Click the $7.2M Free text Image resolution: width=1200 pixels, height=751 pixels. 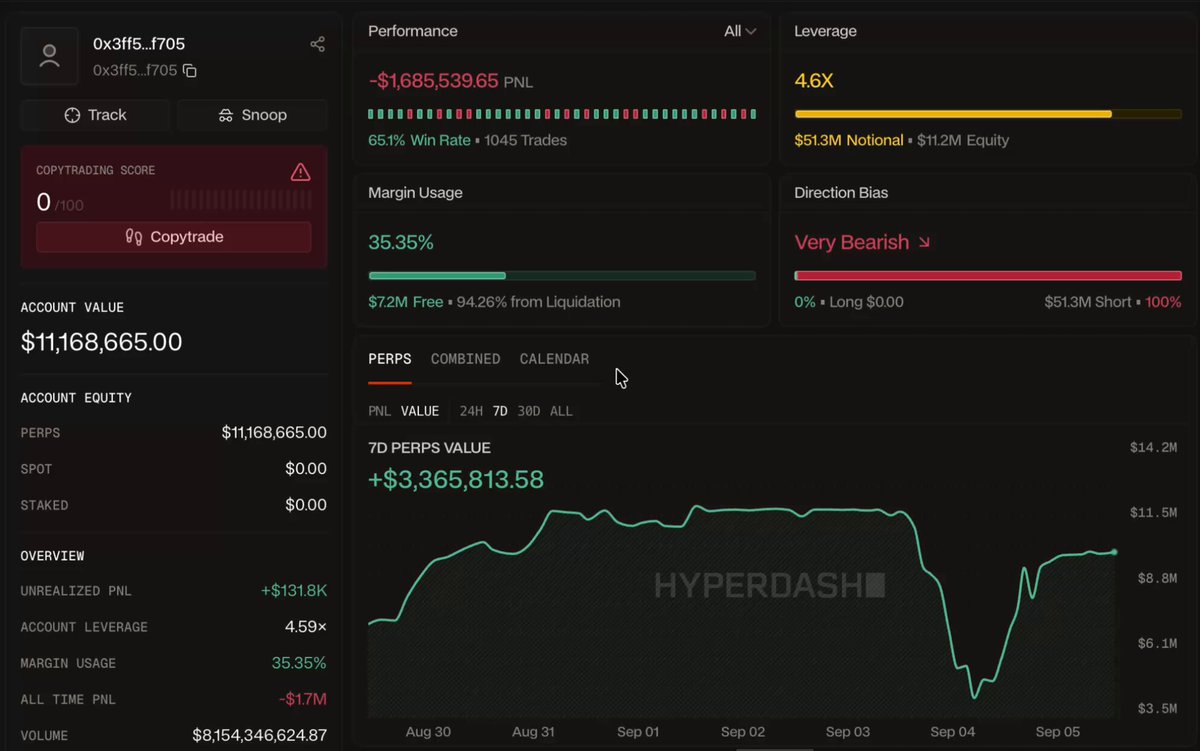(406, 301)
